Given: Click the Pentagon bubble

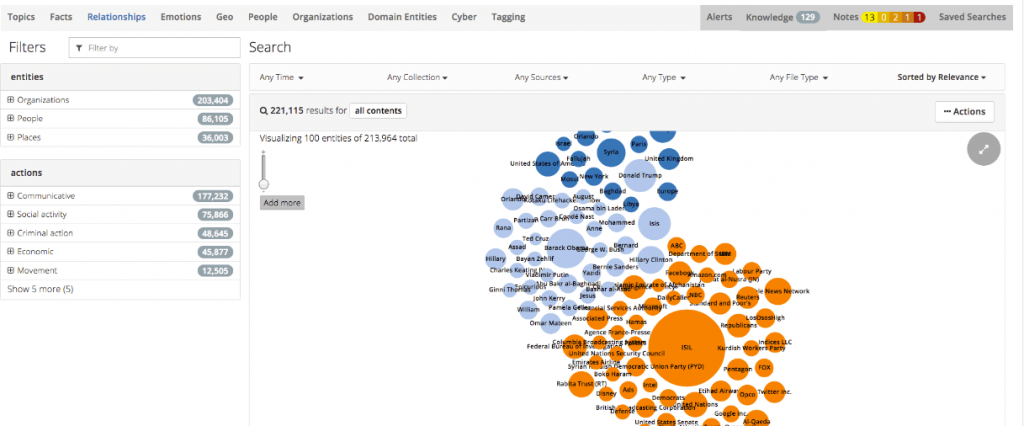Looking at the screenshot, I should click(x=737, y=370).
